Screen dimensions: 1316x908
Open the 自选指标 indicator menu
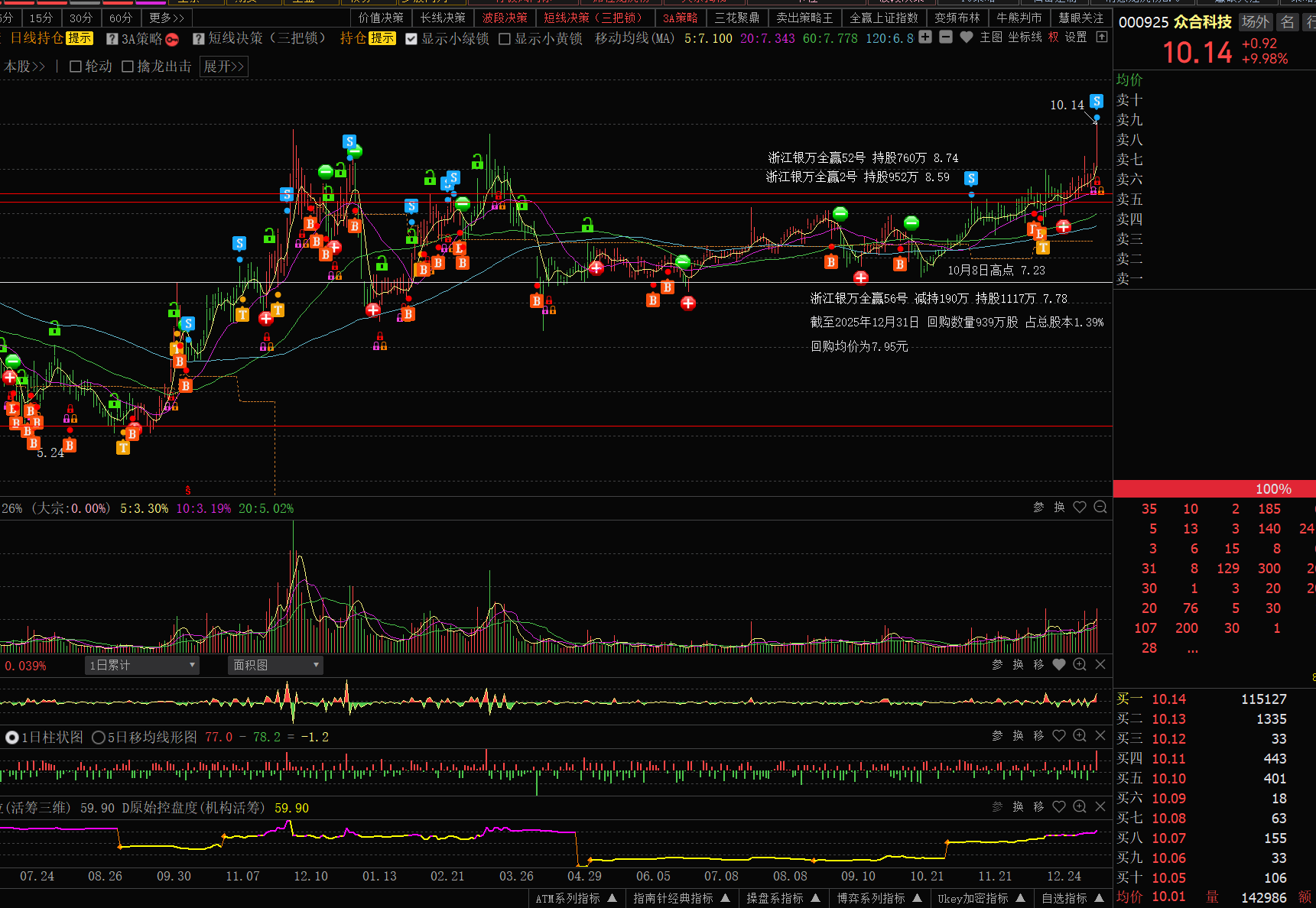(1072, 899)
